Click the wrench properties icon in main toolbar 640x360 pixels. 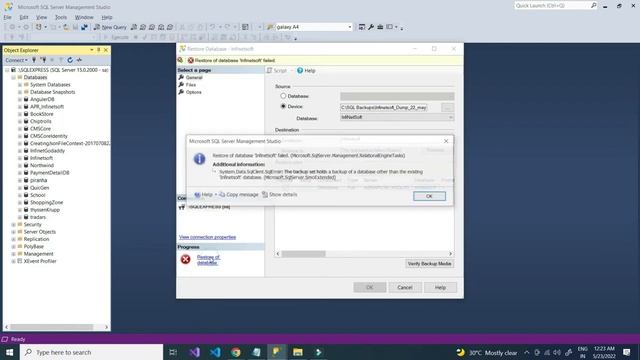(x=371, y=27)
